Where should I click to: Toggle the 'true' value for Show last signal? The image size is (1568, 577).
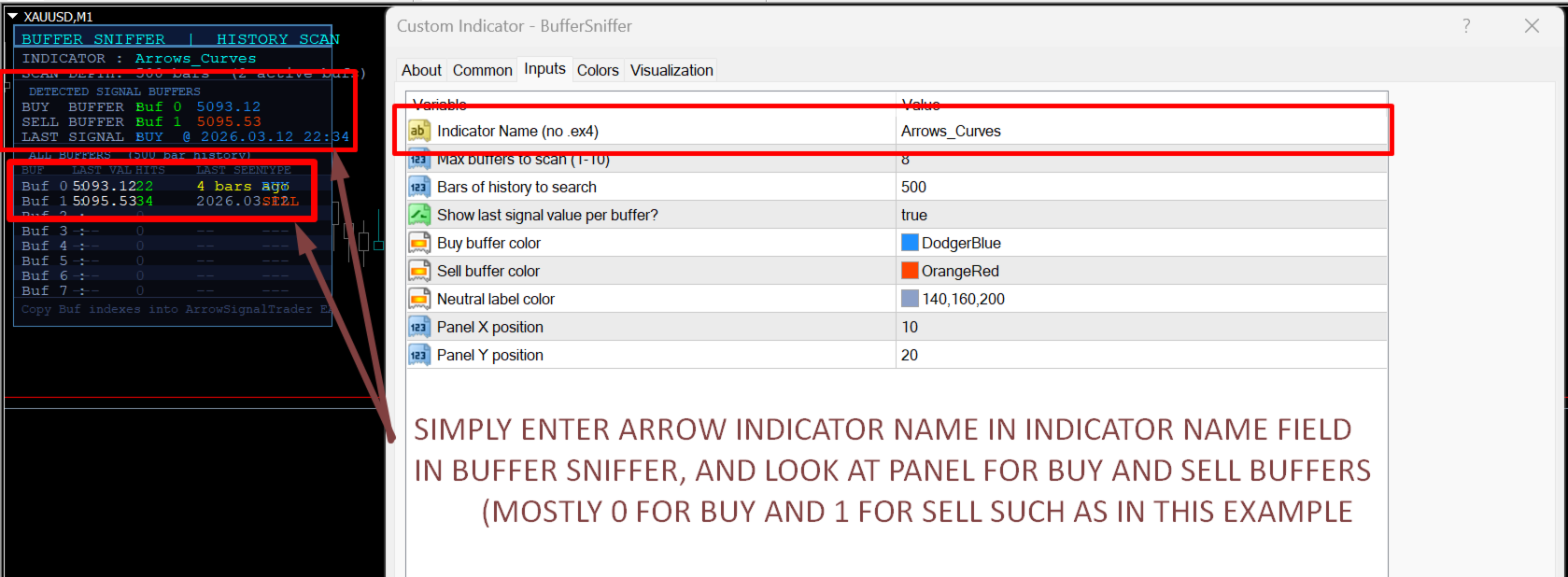pyautogui.click(x=914, y=215)
